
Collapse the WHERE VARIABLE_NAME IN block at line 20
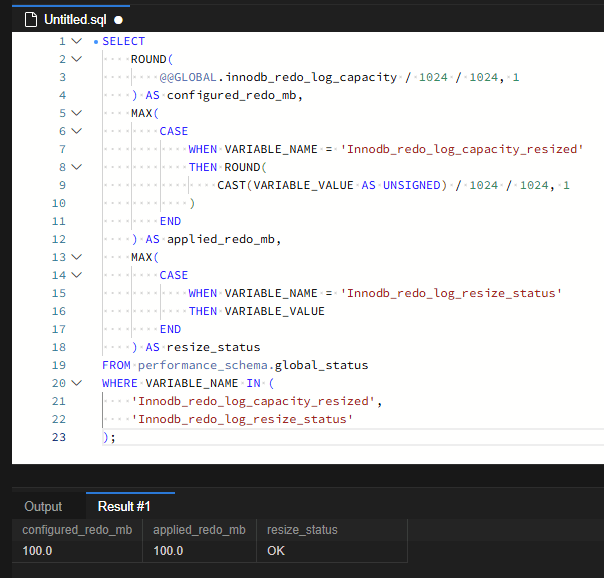pyautogui.click(x=77, y=383)
